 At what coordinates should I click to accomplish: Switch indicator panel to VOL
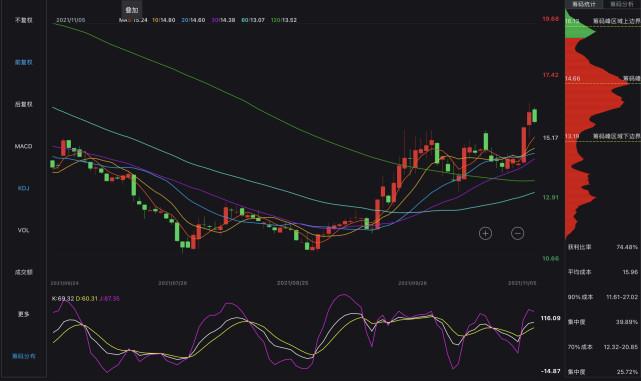click(23, 230)
